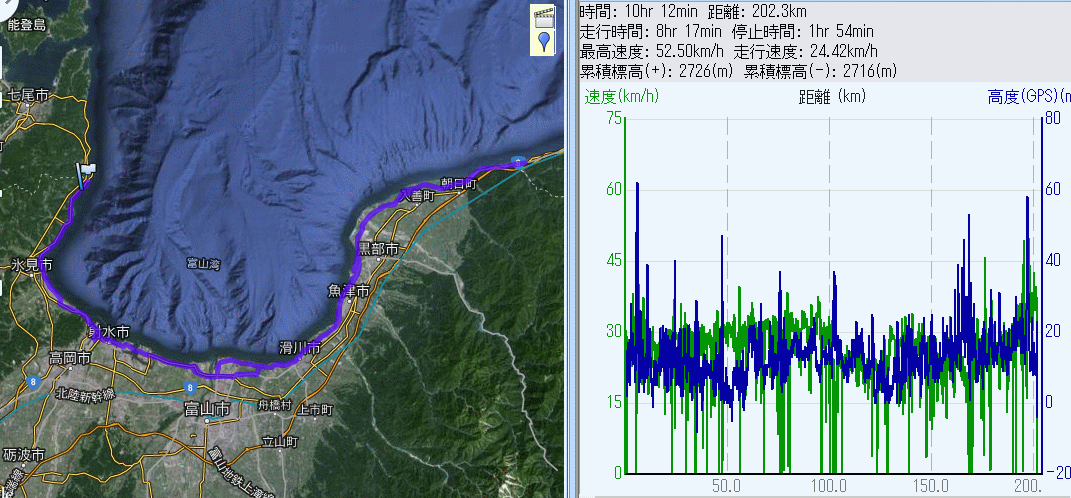The height and width of the screenshot is (498, 1071).
Task: Click the divider between map and chart
Action: [x=571, y=249]
